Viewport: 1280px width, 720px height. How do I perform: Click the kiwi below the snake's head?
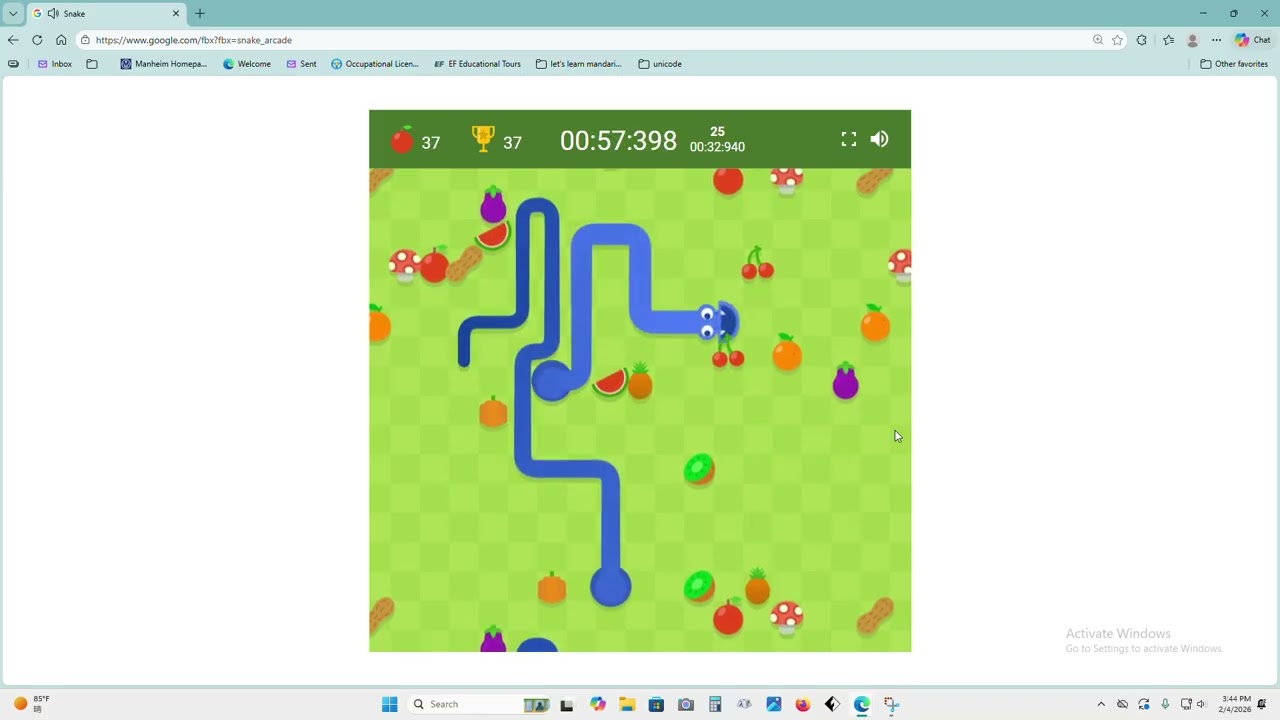click(x=699, y=469)
